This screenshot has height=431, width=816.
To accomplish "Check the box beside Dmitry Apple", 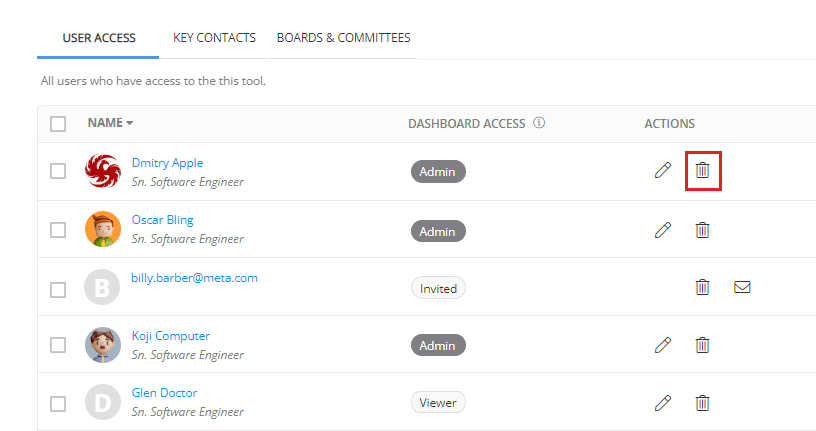I will click(x=58, y=171).
